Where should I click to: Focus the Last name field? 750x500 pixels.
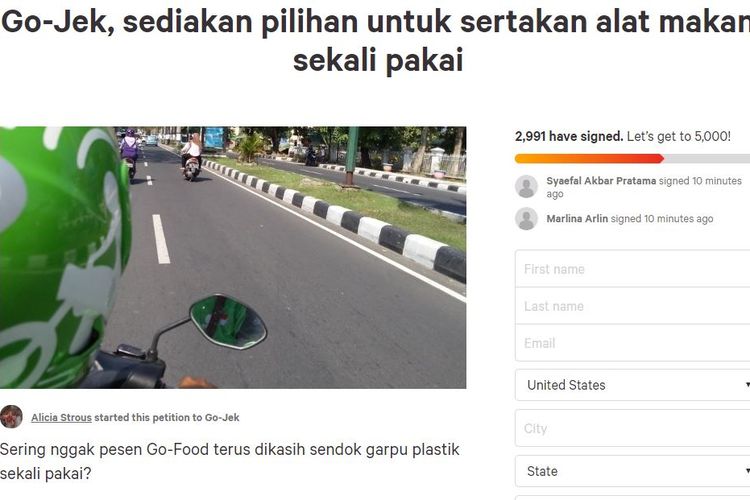632,306
